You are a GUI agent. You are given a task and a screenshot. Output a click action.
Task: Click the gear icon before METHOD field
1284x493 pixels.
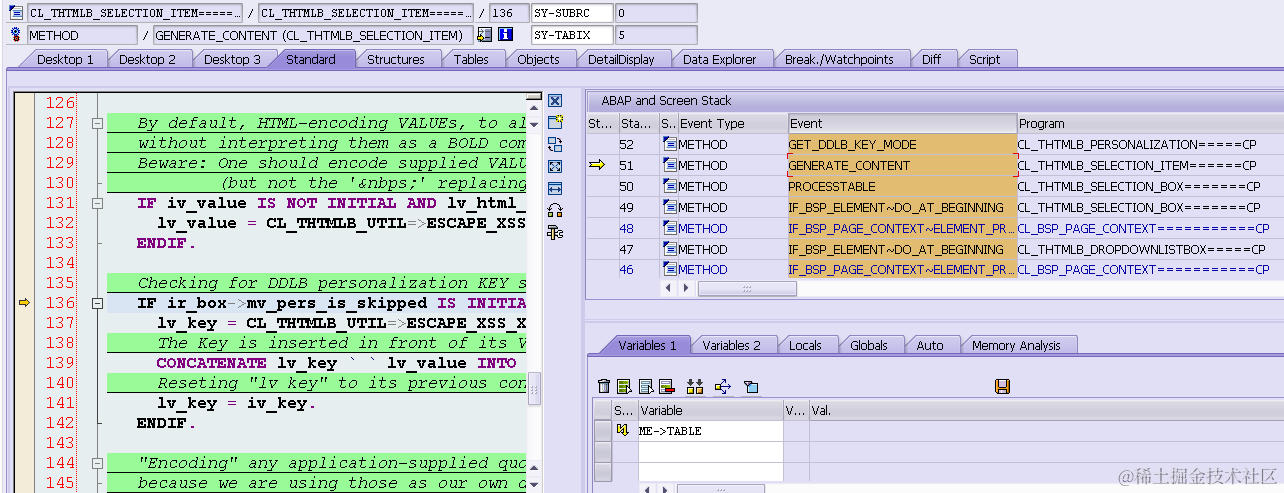click(15, 35)
